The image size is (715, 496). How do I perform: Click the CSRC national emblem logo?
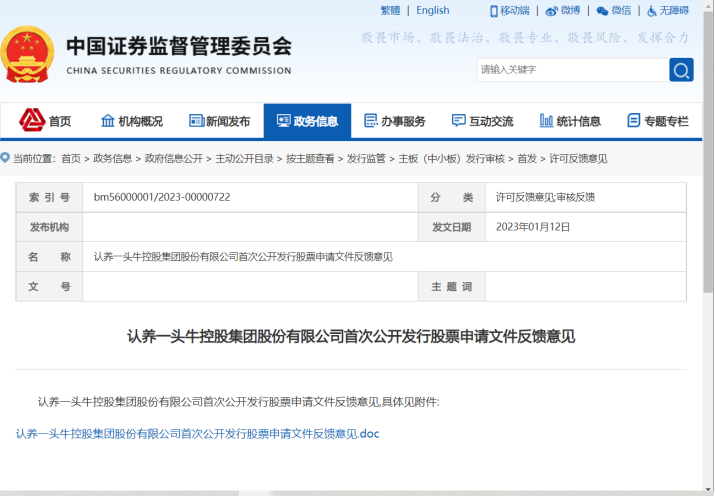tap(28, 56)
